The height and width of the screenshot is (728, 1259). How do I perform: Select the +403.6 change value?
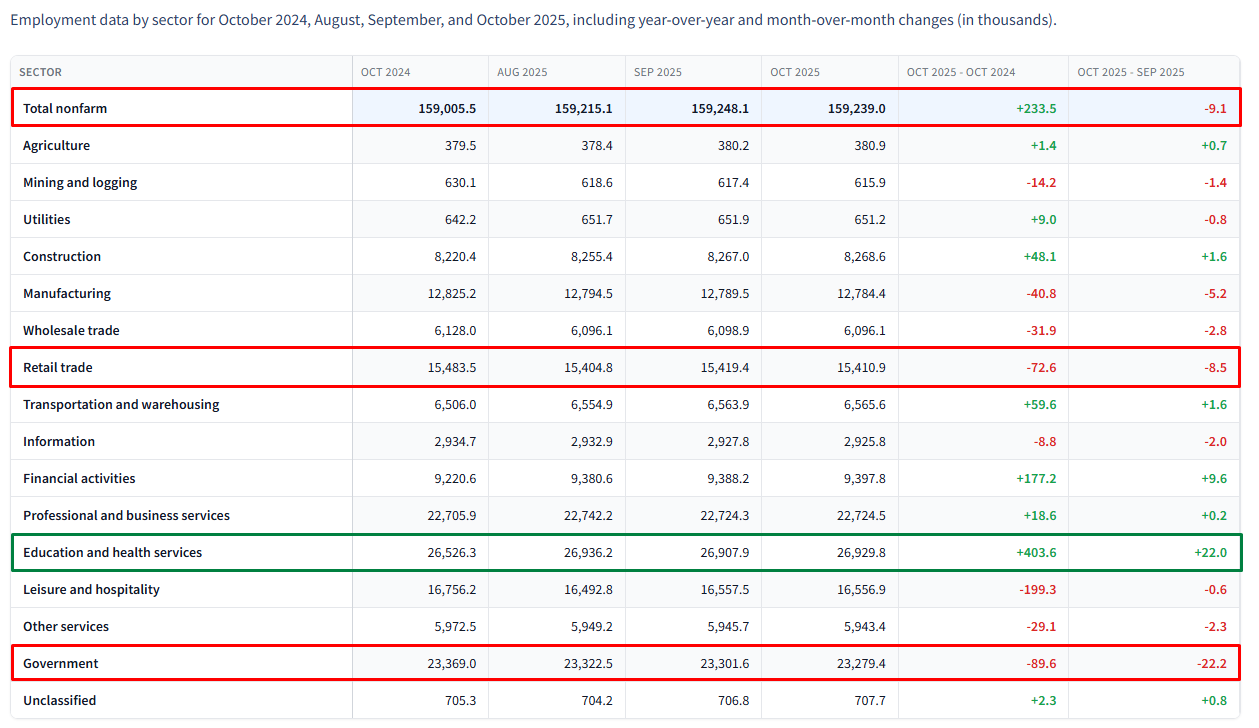(1035, 552)
